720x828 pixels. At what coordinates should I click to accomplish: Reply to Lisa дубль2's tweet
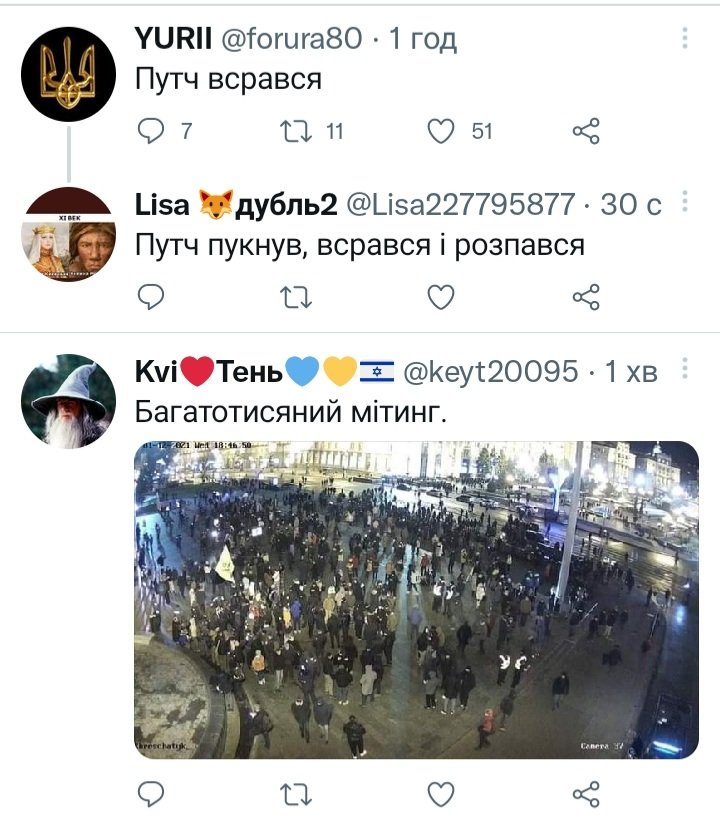pos(151,297)
